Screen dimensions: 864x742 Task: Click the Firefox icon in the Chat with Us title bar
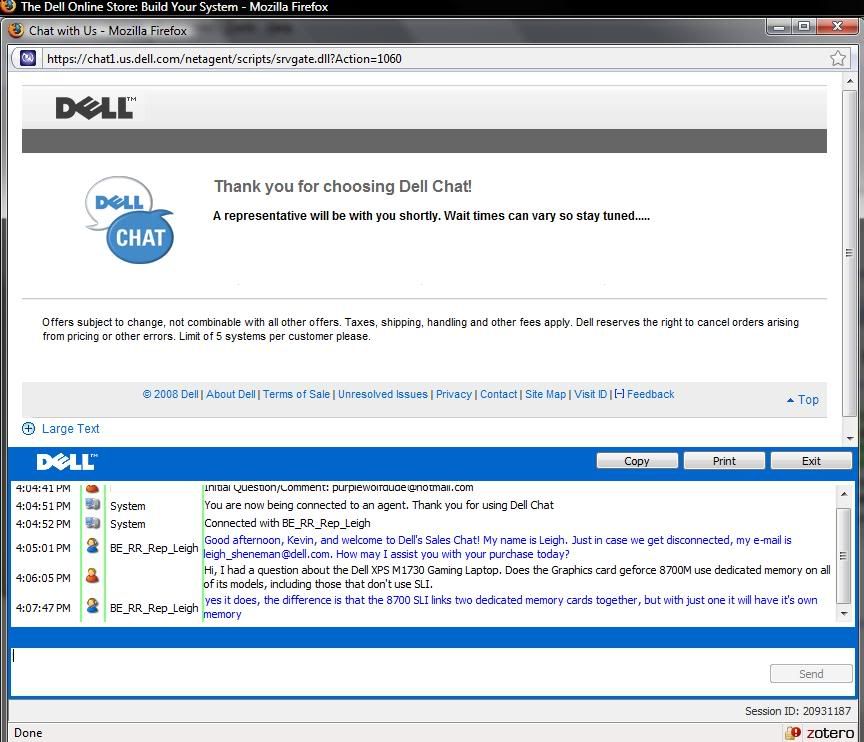[x=16, y=30]
